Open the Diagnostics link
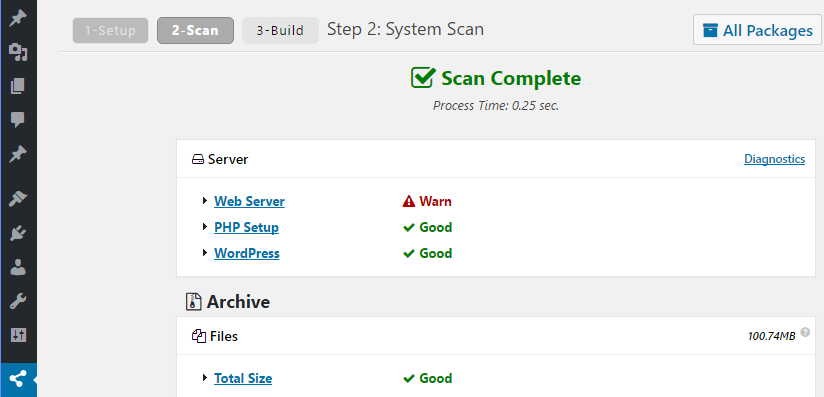824x397 pixels. coord(774,159)
